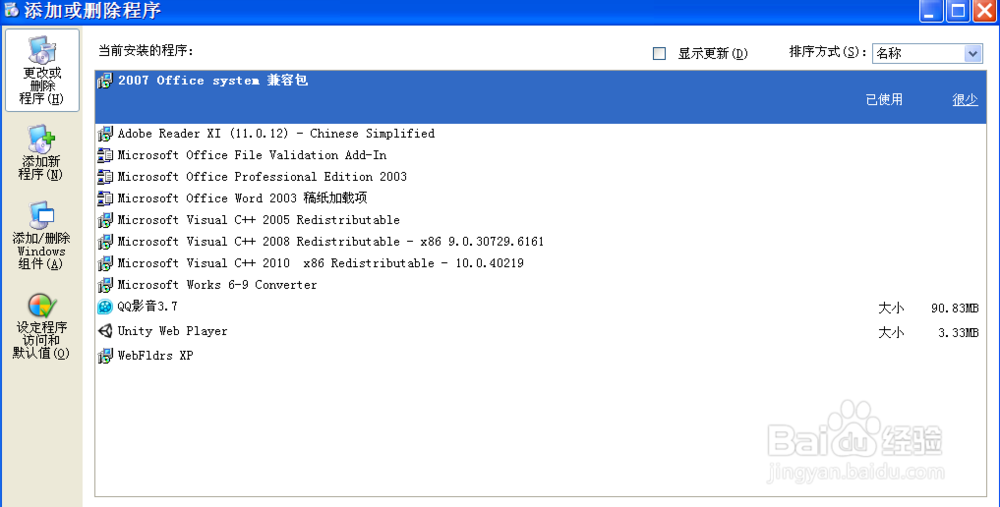The image size is (1000, 507).
Task: Open the 更改或删除程序 sidebar panel
Action: [x=42, y=70]
